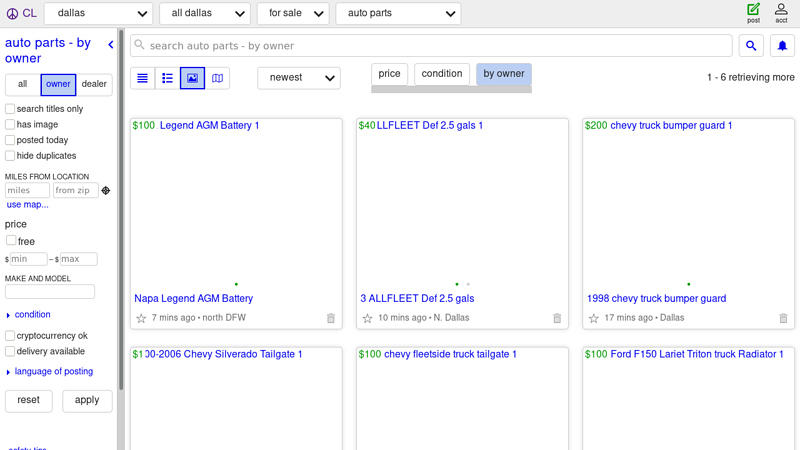
Task: Favorite the 3 ALLFLEET Def listing star
Action: point(367,318)
